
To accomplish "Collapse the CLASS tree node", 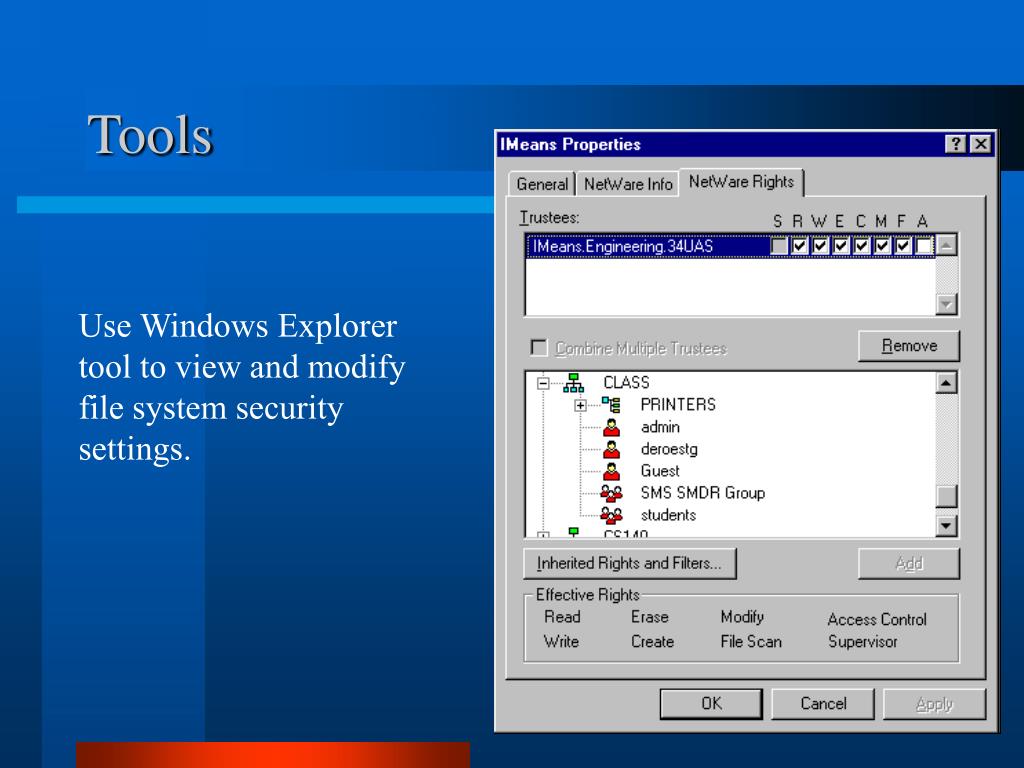I will 543,383.
